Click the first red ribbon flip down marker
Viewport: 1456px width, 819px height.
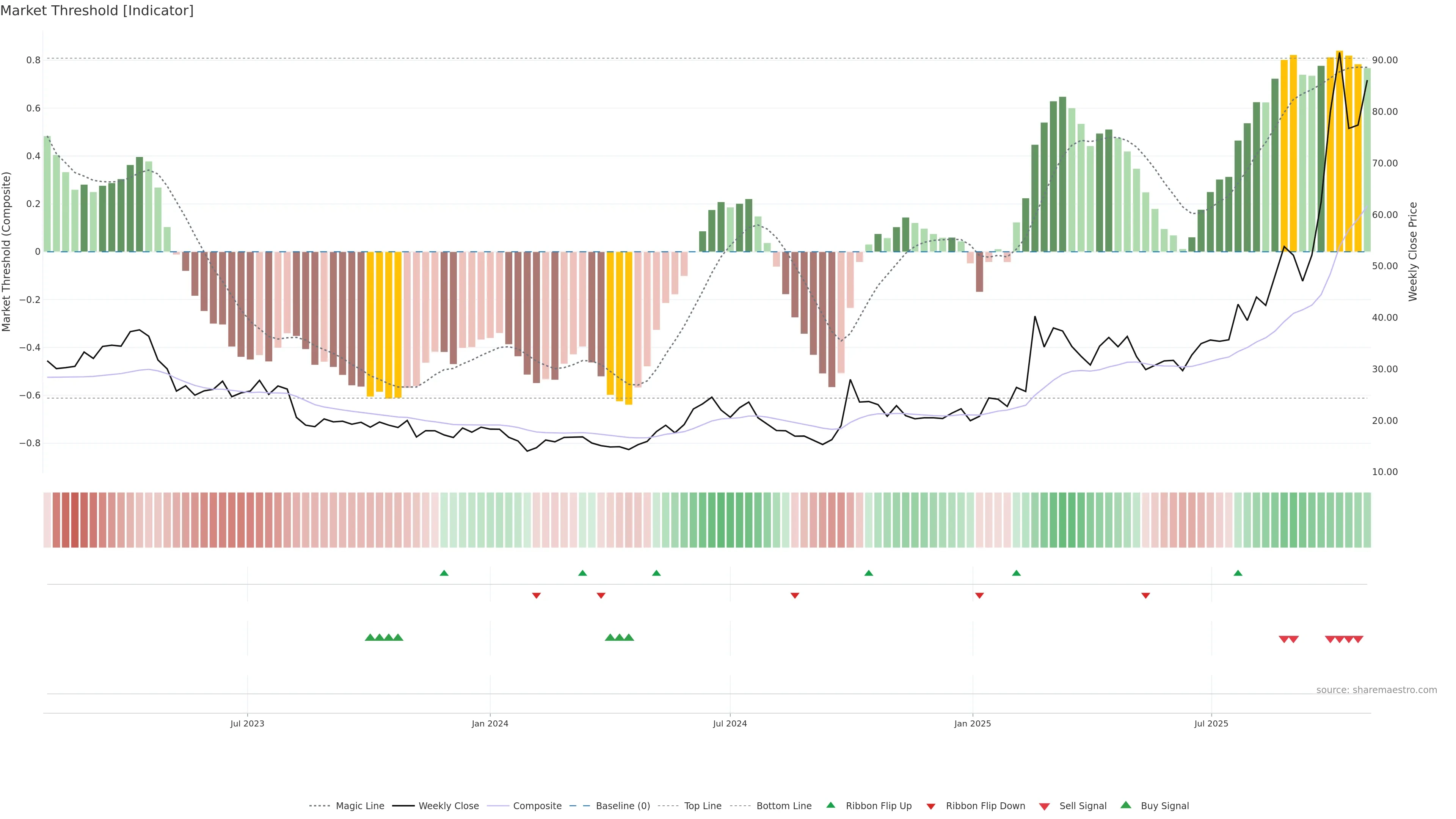pos(537,595)
